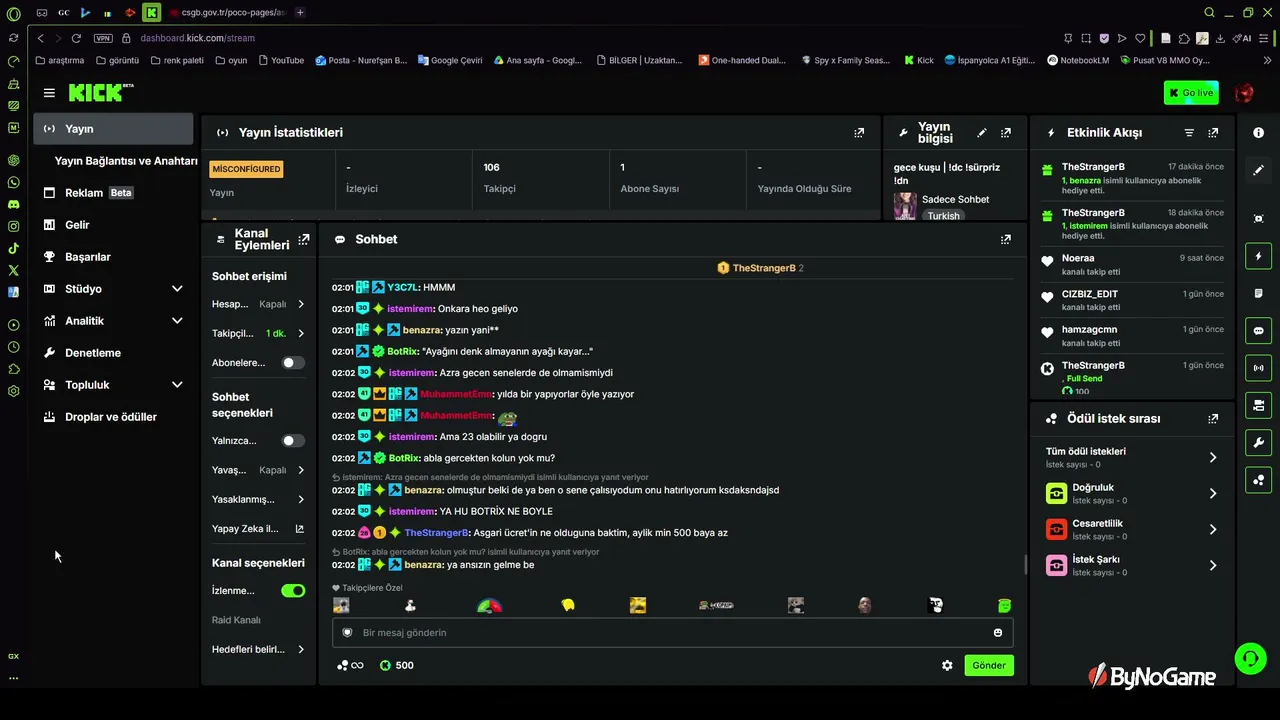Open the emoji picker in the message box
The width and height of the screenshot is (1280, 720).
[998, 632]
